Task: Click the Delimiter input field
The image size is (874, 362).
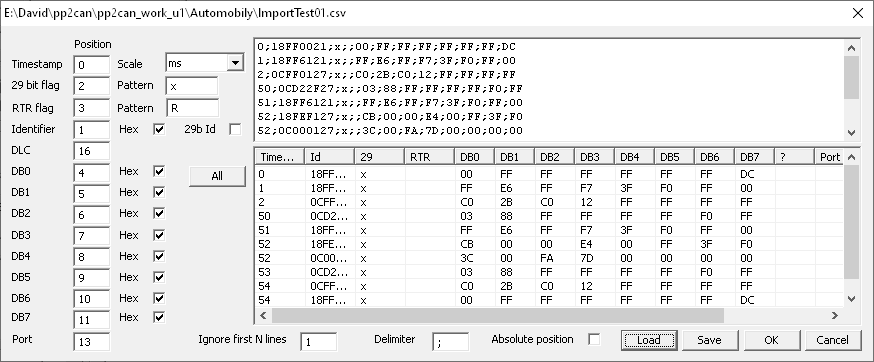Action: [x=450, y=342]
